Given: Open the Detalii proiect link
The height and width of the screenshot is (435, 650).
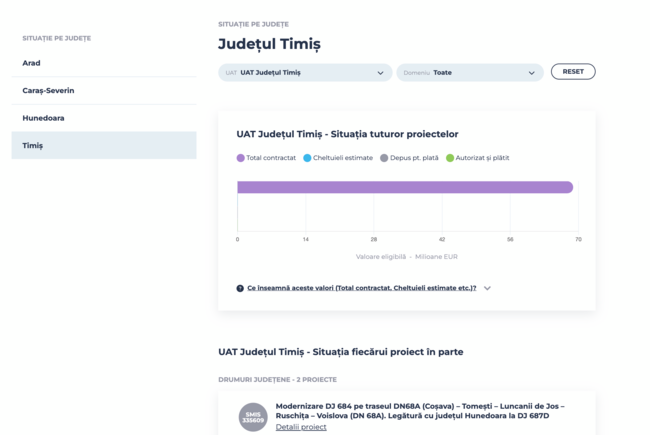Looking at the screenshot, I should pyautogui.click(x=301, y=427).
